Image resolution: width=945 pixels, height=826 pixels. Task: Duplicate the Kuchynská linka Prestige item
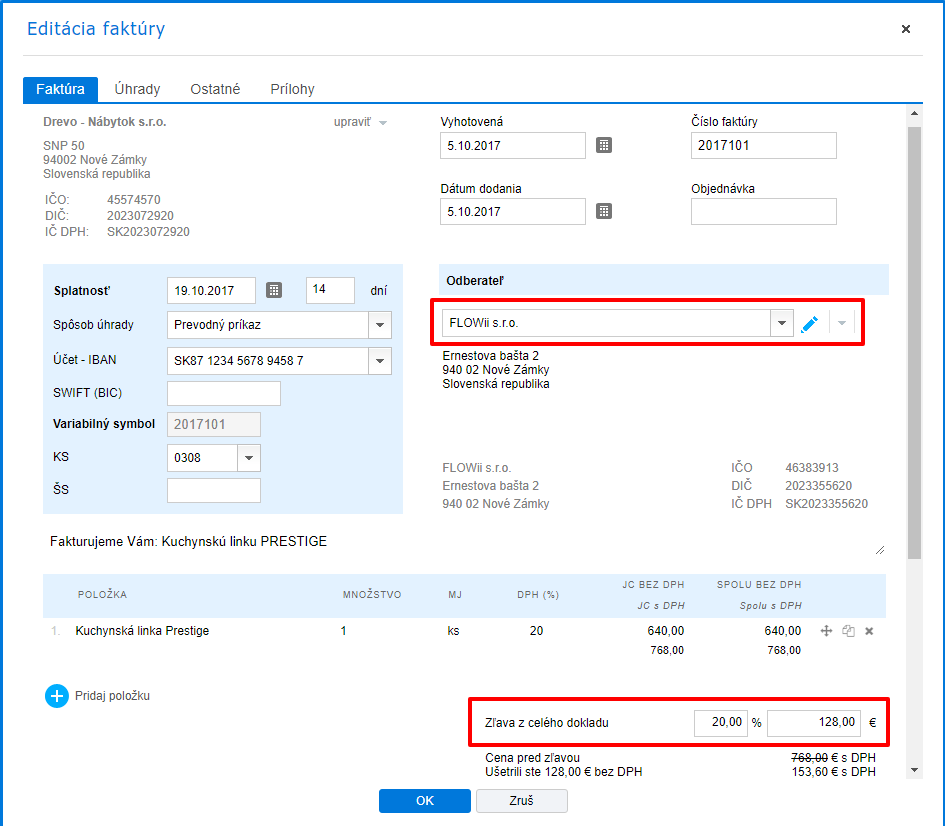(849, 631)
